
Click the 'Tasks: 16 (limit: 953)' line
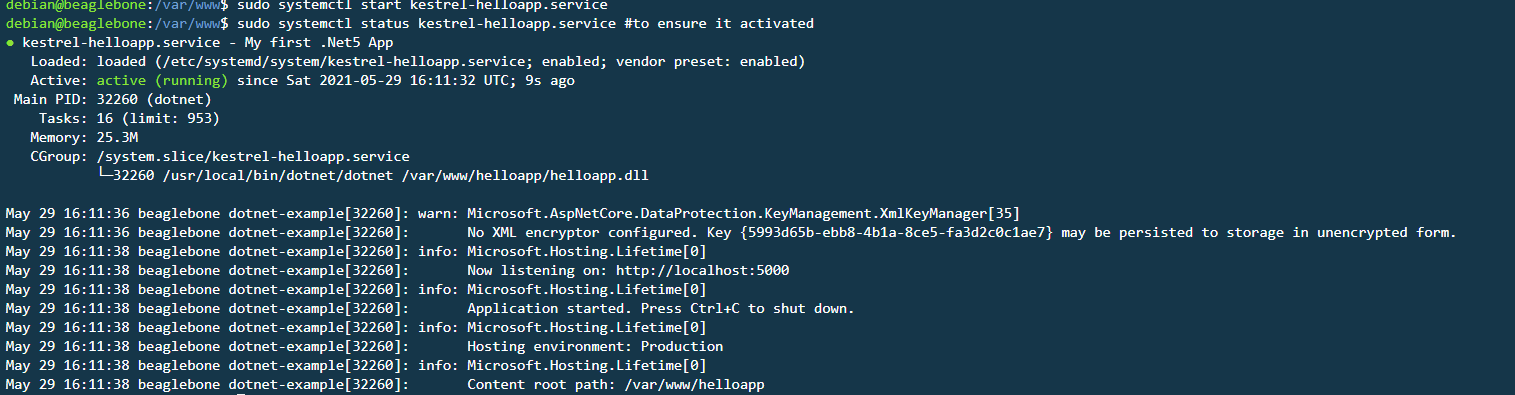[x=129, y=118]
